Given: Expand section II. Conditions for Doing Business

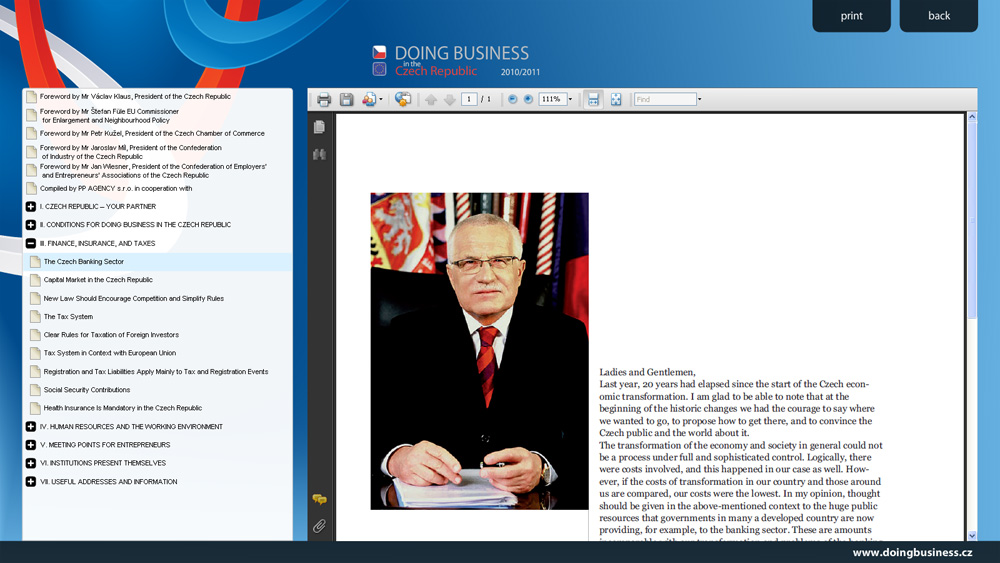Looking at the screenshot, I should point(31,224).
